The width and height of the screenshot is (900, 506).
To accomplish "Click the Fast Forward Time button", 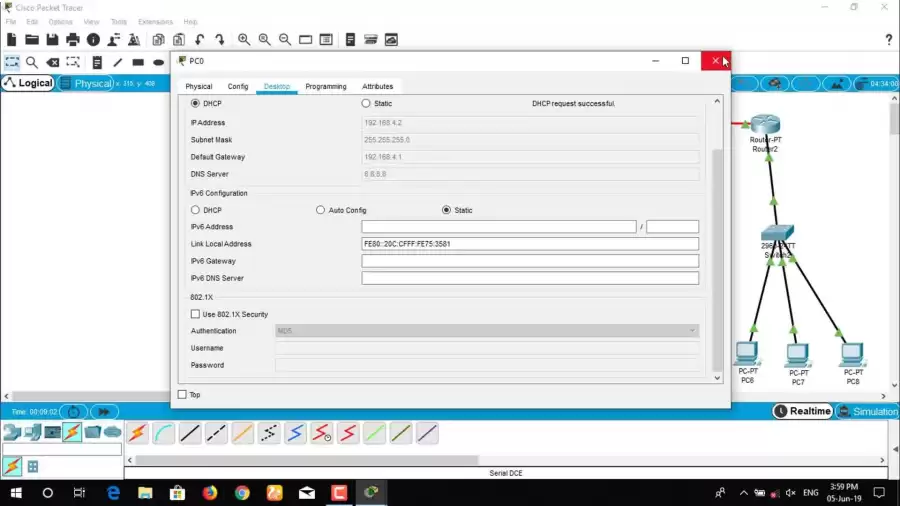I will click(x=104, y=412).
